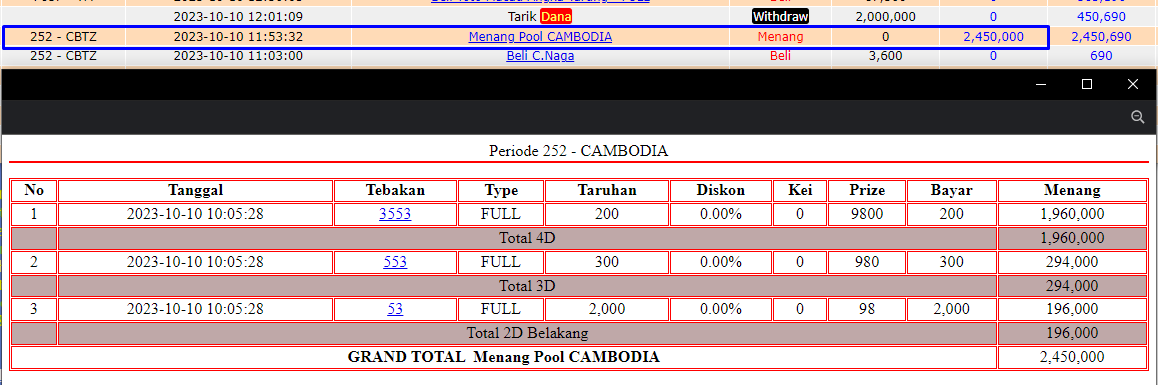Click the 2023-10-10 11:53:32 timestamp
Viewport: 1158px width, 385px height.
(238, 36)
